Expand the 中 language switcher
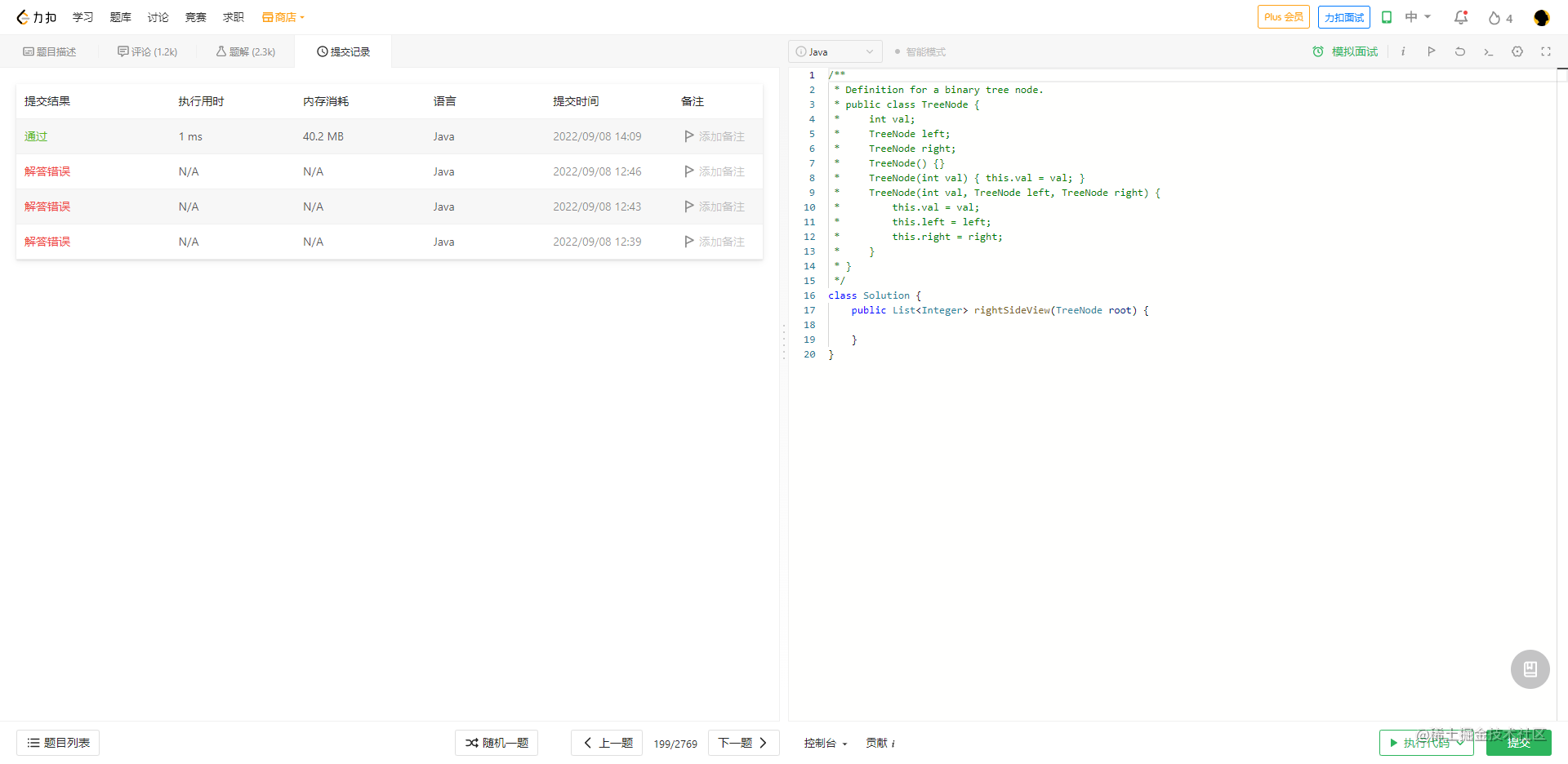 coord(1418,17)
